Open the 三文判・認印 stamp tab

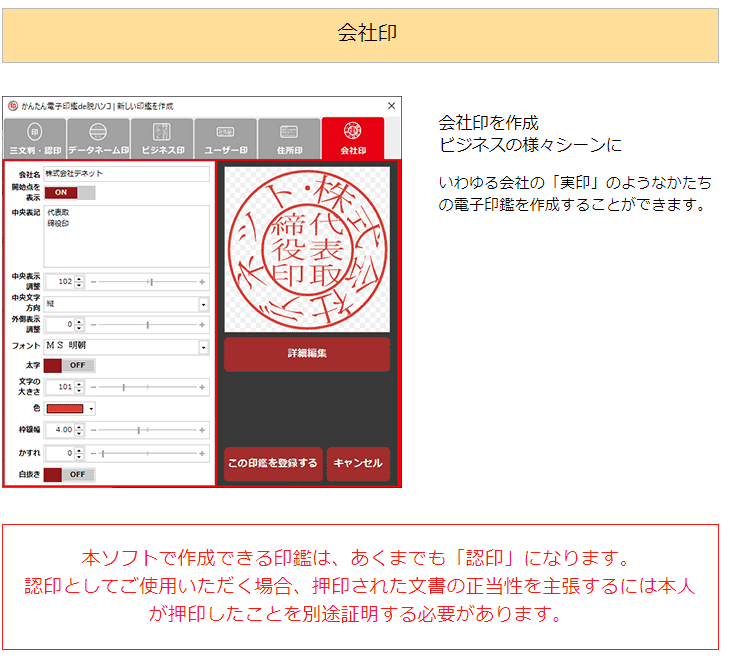click(35, 138)
